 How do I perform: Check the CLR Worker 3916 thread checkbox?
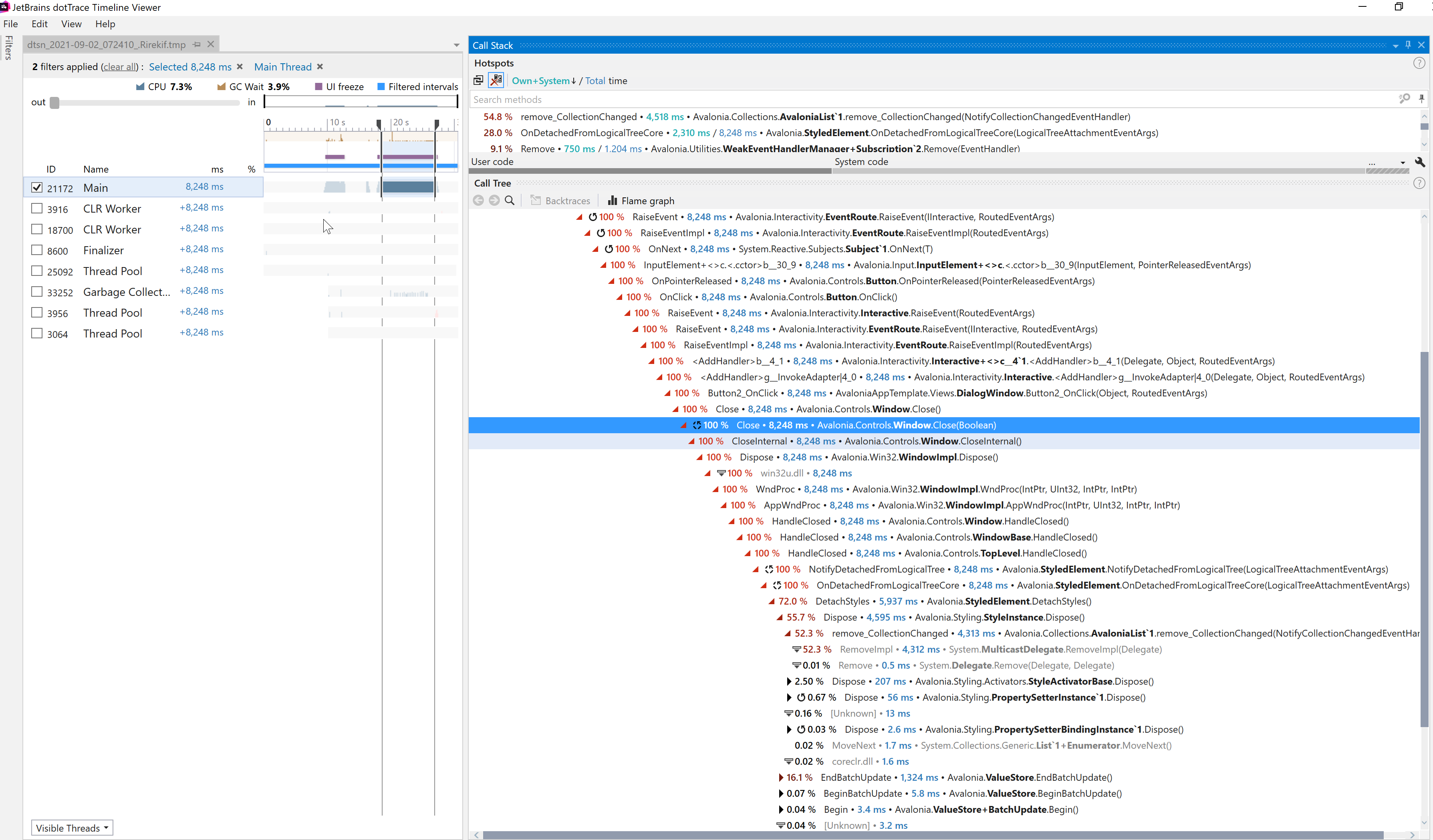[x=37, y=208]
